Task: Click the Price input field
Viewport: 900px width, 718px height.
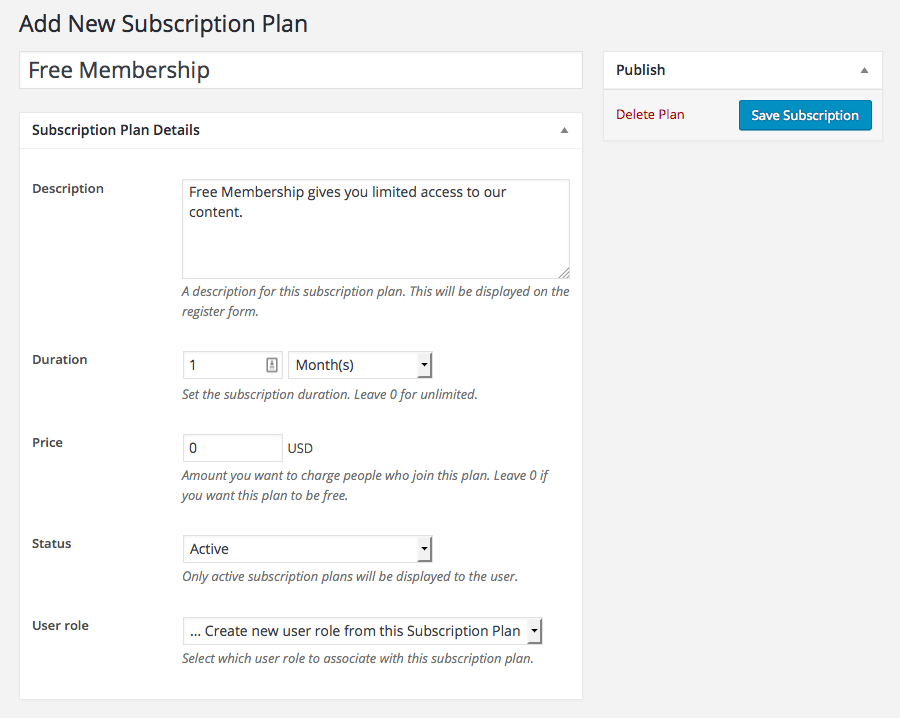Action: click(x=232, y=448)
